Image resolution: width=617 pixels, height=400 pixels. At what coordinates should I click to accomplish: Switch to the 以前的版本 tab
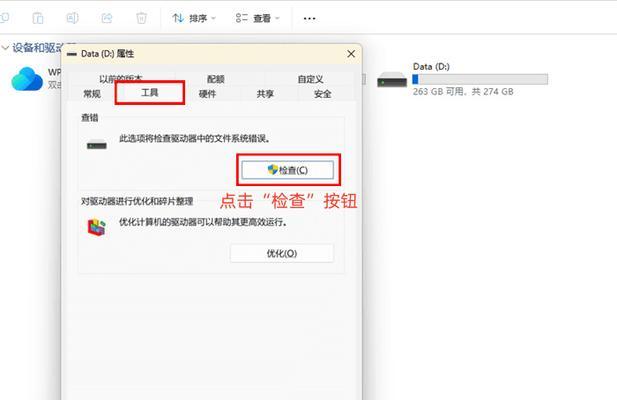121,78
